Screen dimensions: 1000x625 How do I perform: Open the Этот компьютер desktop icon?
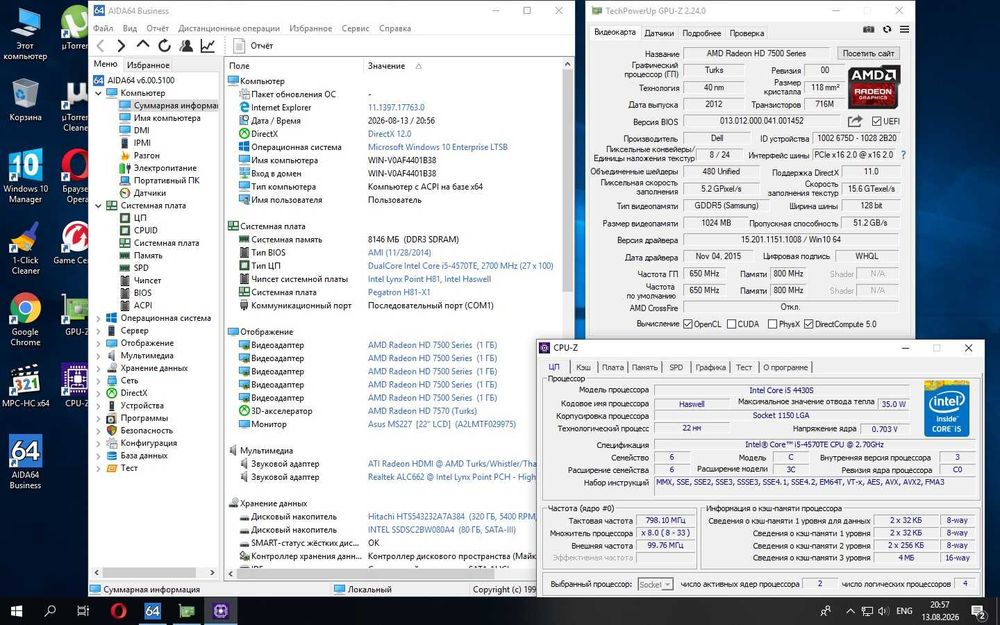coord(26,34)
